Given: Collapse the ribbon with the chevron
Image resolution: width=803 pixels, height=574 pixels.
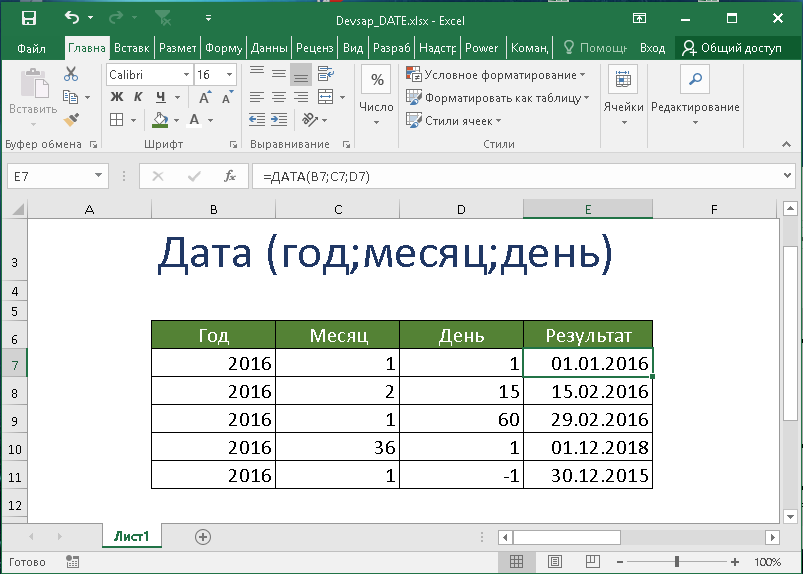Looking at the screenshot, I should [787, 144].
